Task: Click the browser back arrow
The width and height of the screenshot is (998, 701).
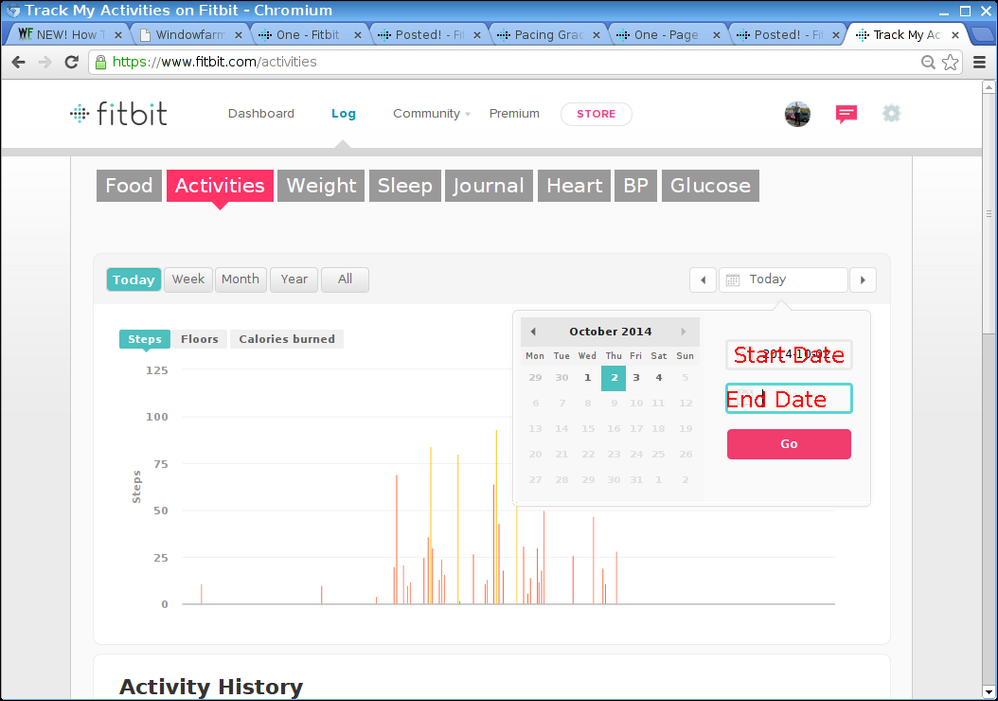Action: click(18, 62)
